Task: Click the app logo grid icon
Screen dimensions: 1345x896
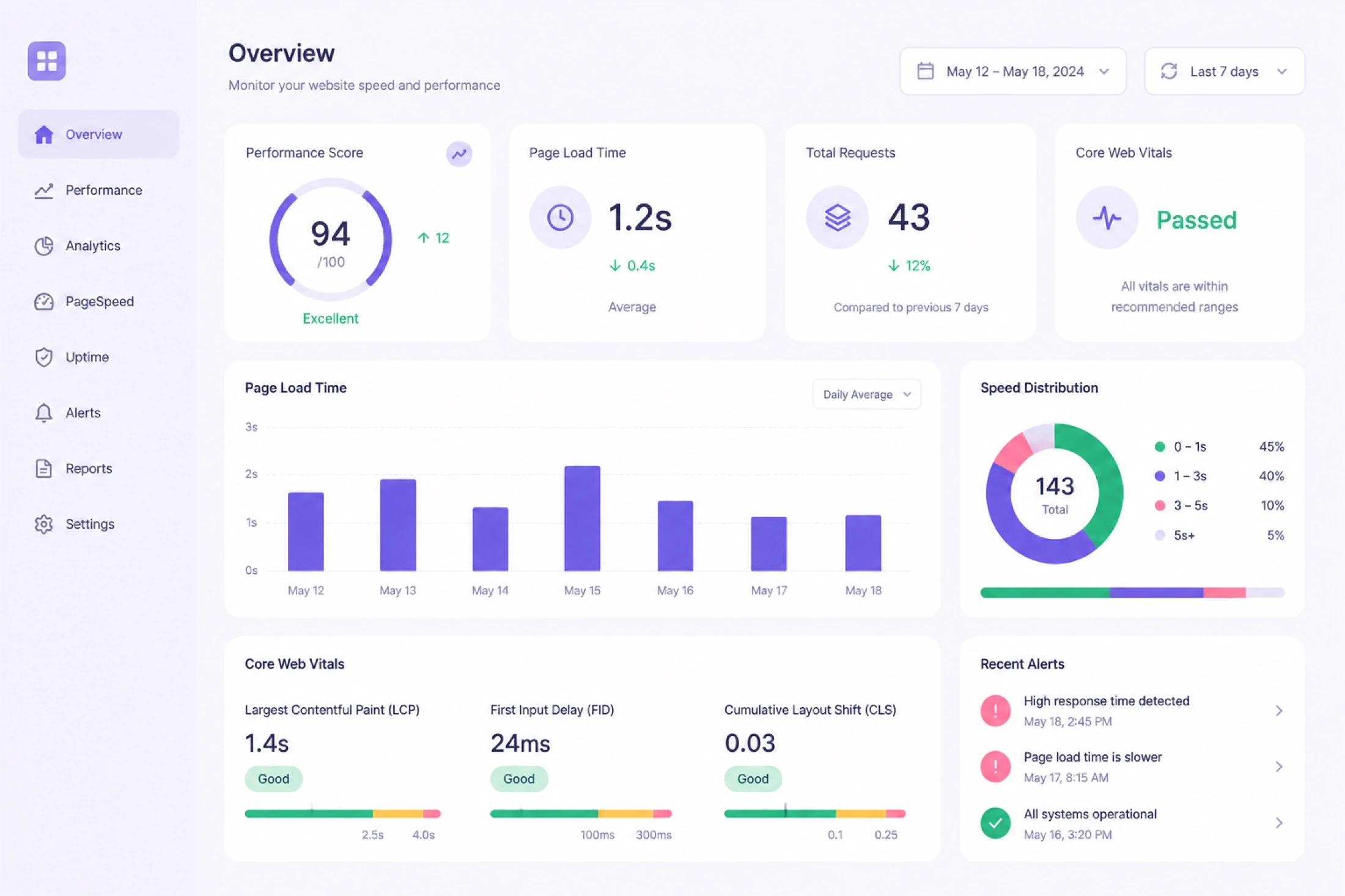Action: [46, 61]
